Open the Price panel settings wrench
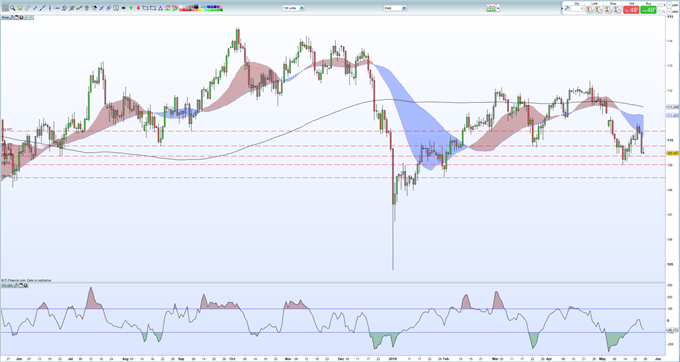 tap(12, 17)
